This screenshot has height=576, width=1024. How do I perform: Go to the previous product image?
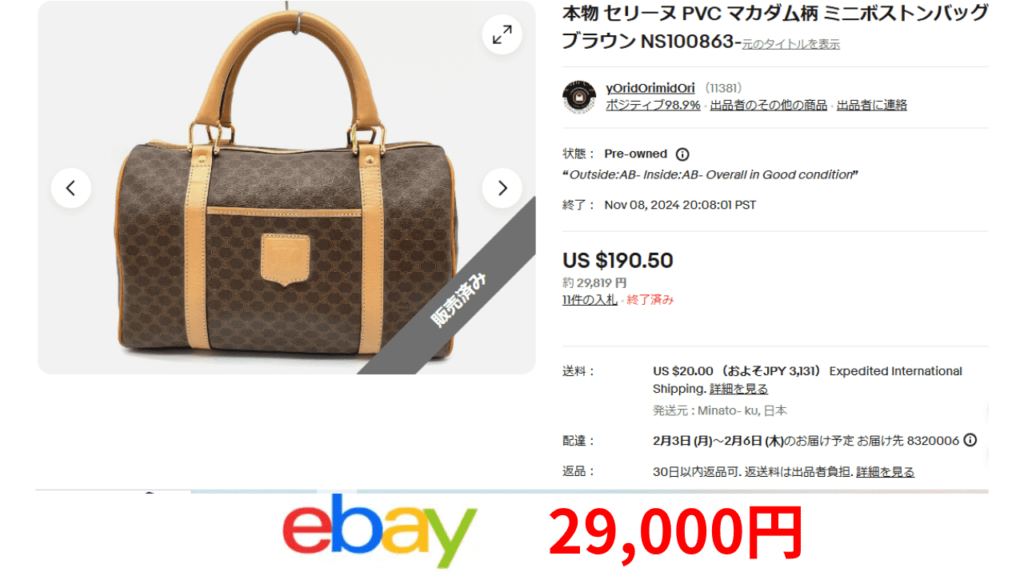tap(71, 188)
